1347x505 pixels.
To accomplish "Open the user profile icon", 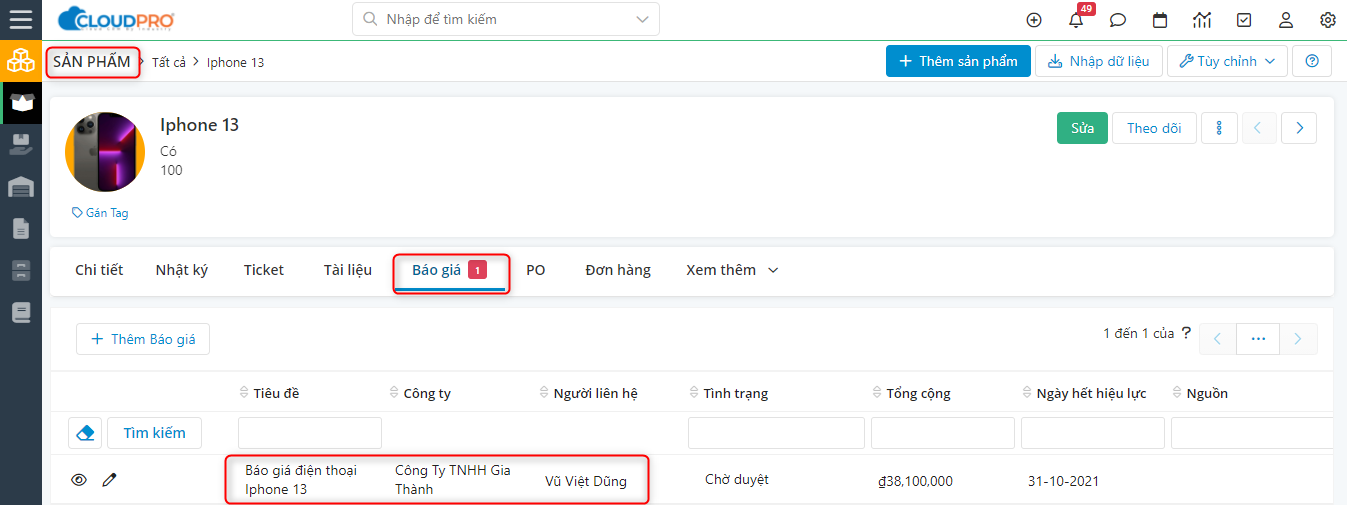I will click(x=1286, y=20).
